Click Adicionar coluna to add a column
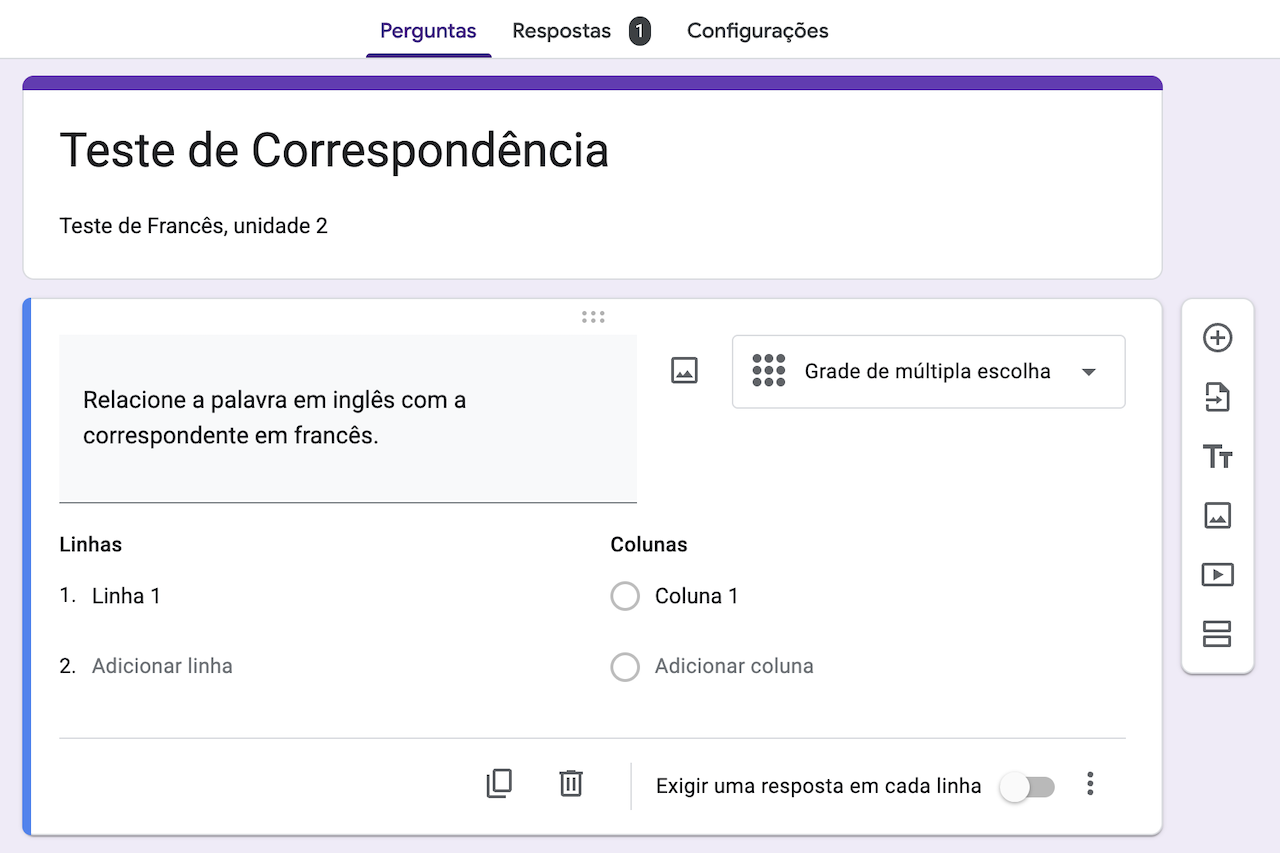The image size is (1280, 853). 734,667
